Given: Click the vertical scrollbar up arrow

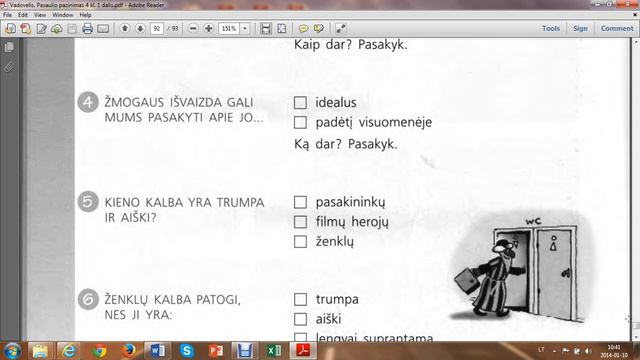Looking at the screenshot, I should pyautogui.click(x=636, y=42).
